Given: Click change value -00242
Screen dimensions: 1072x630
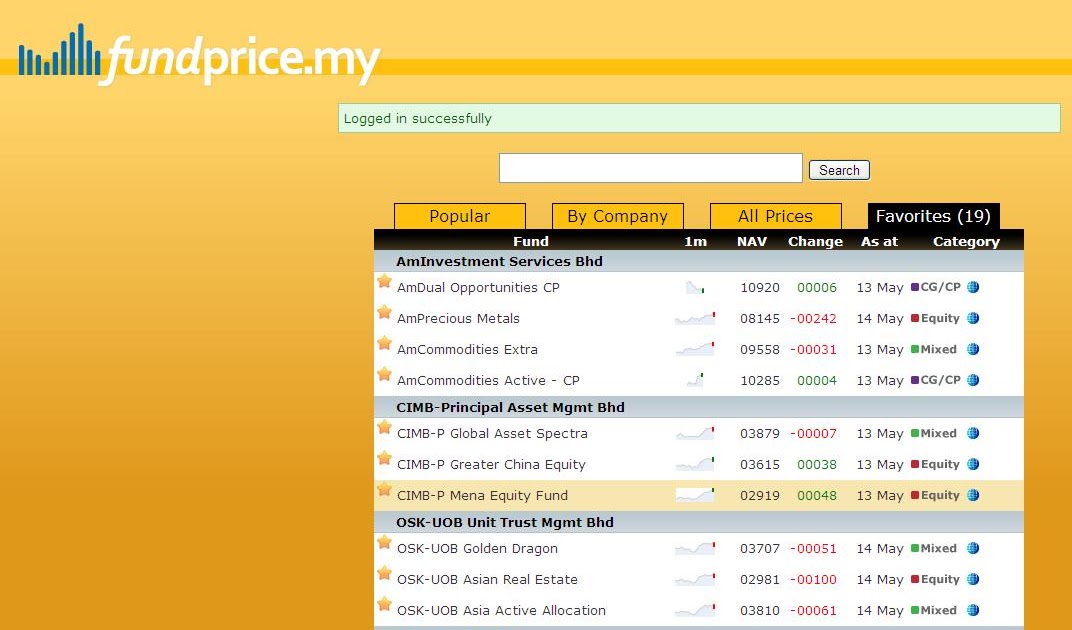Looking at the screenshot, I should tap(813, 318).
